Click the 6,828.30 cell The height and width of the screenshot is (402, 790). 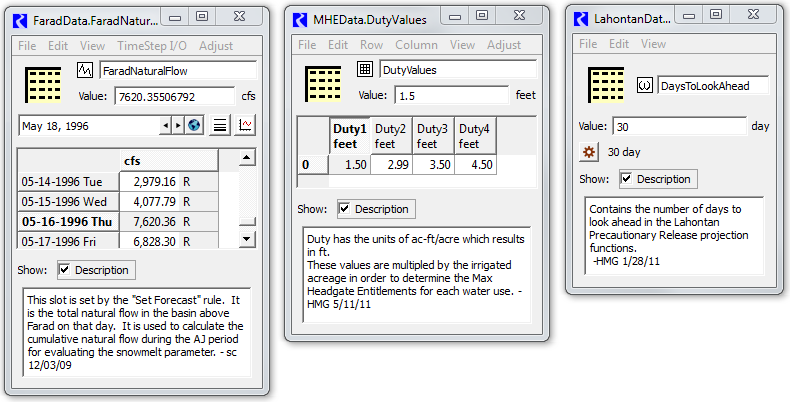[x=169, y=240]
